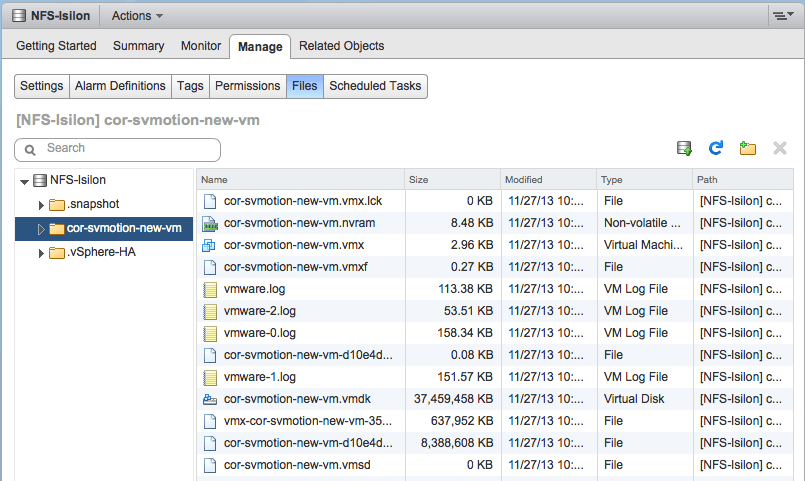The width and height of the screenshot is (805, 481).
Task: Click into the file Search field
Action: (118, 149)
